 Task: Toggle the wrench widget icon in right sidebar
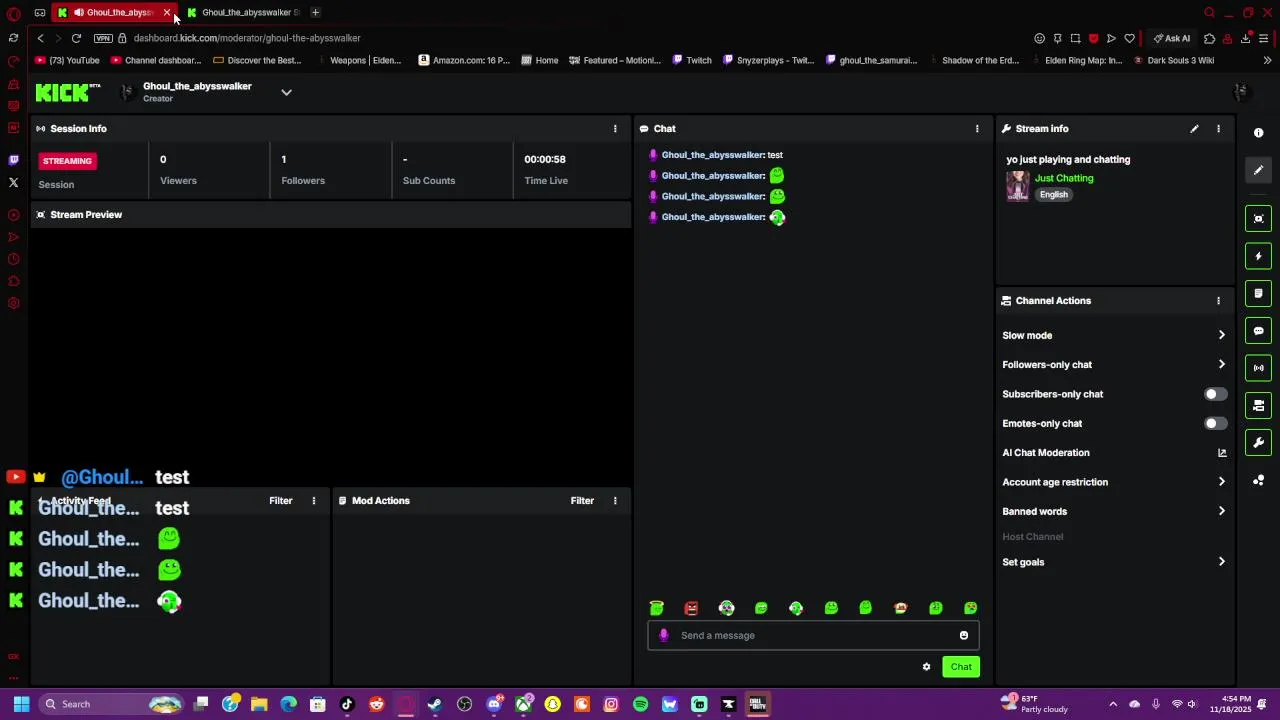point(1258,443)
